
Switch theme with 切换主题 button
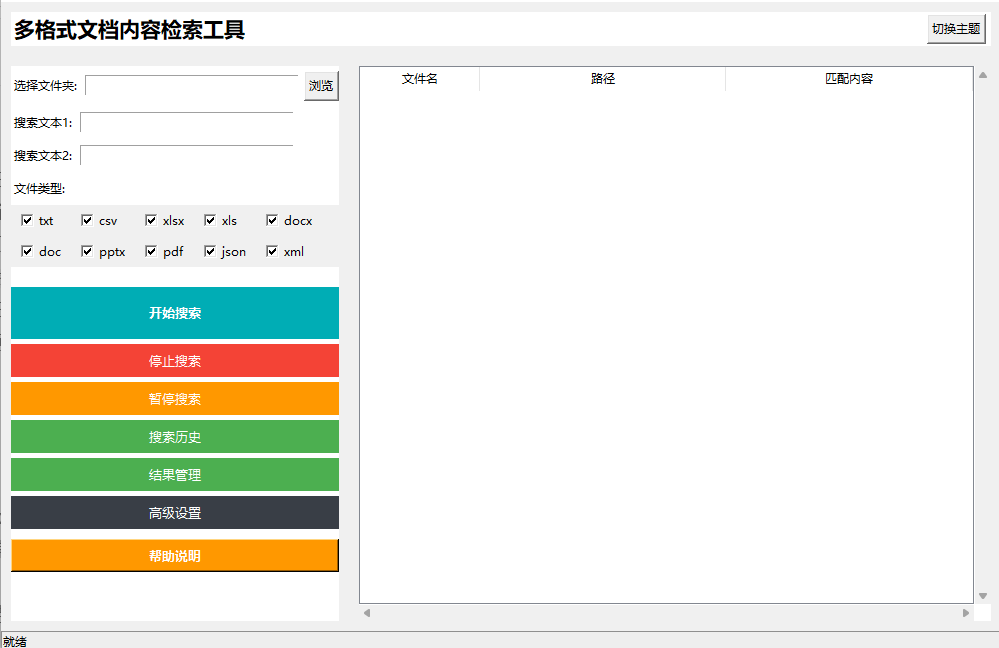955,29
